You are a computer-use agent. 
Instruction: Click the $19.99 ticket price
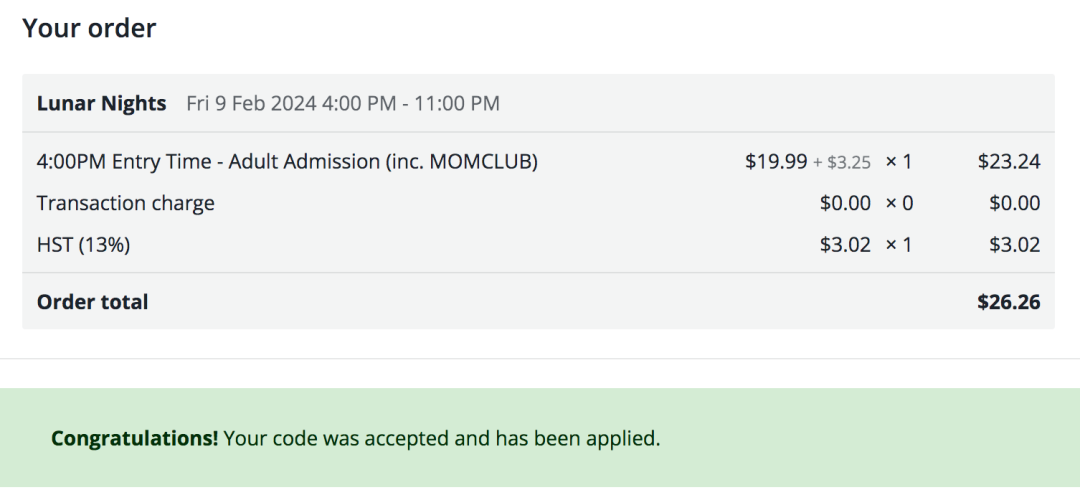[776, 162]
